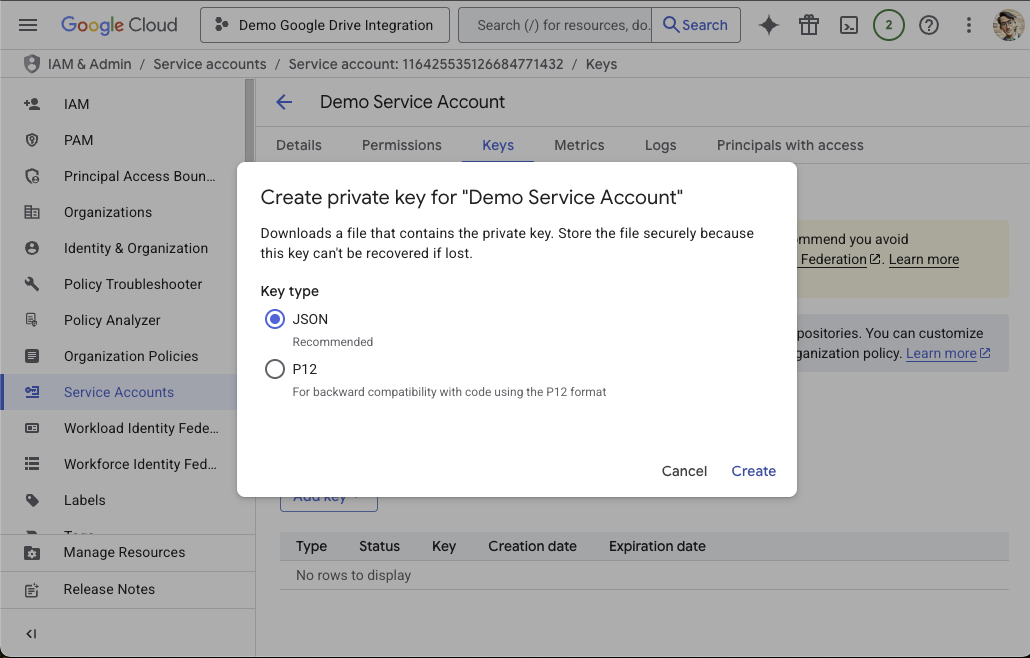This screenshot has height=658, width=1030.
Task: Click the Organization Policies list icon
Action: (x=32, y=356)
